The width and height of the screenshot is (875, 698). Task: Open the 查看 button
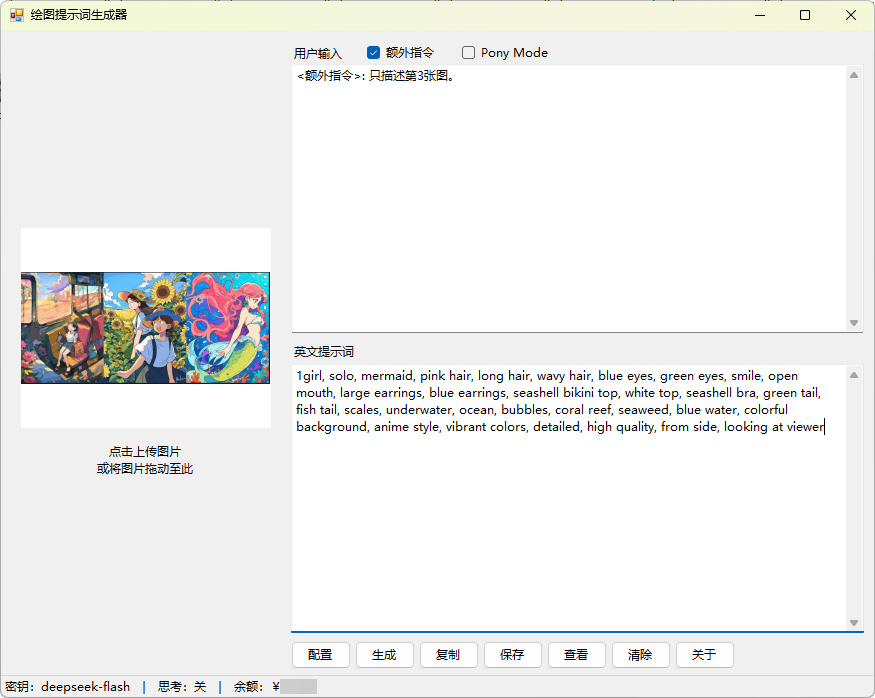[x=576, y=654]
